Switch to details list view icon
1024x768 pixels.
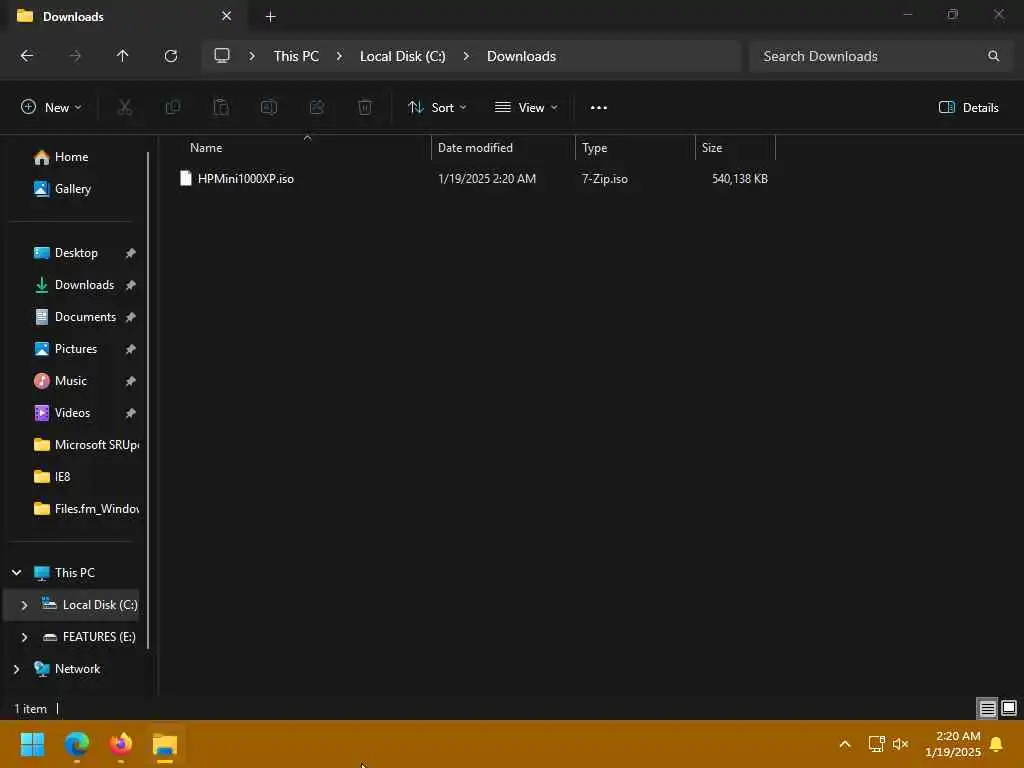(x=987, y=708)
